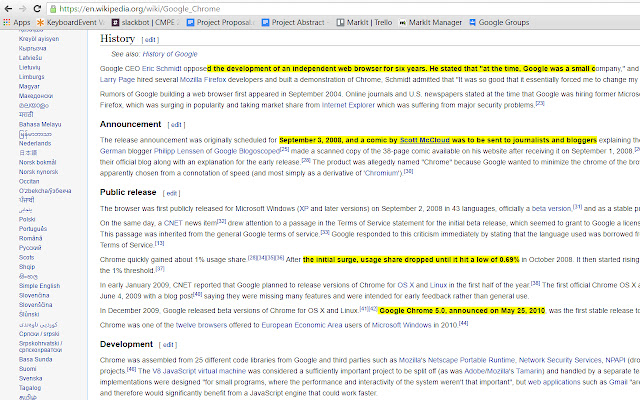640x400 pixels.
Task: Edit the Development section
Action: click(x=168, y=345)
